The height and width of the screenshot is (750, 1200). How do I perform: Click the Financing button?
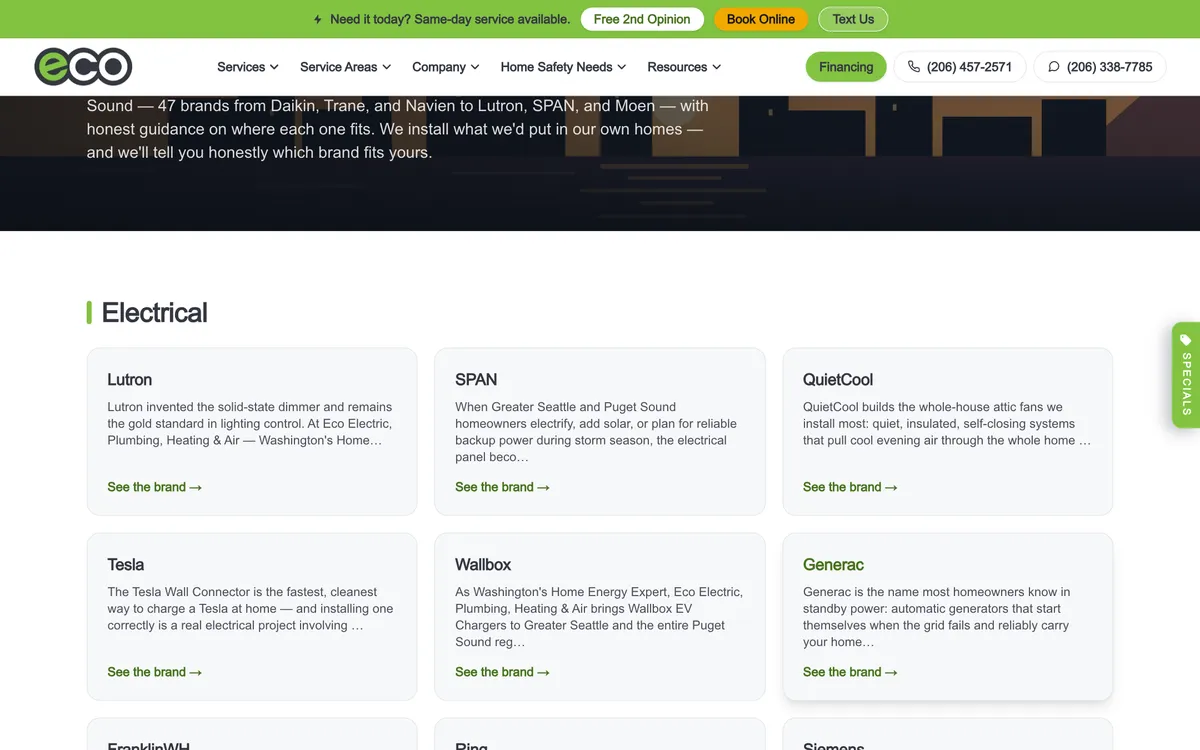(846, 67)
